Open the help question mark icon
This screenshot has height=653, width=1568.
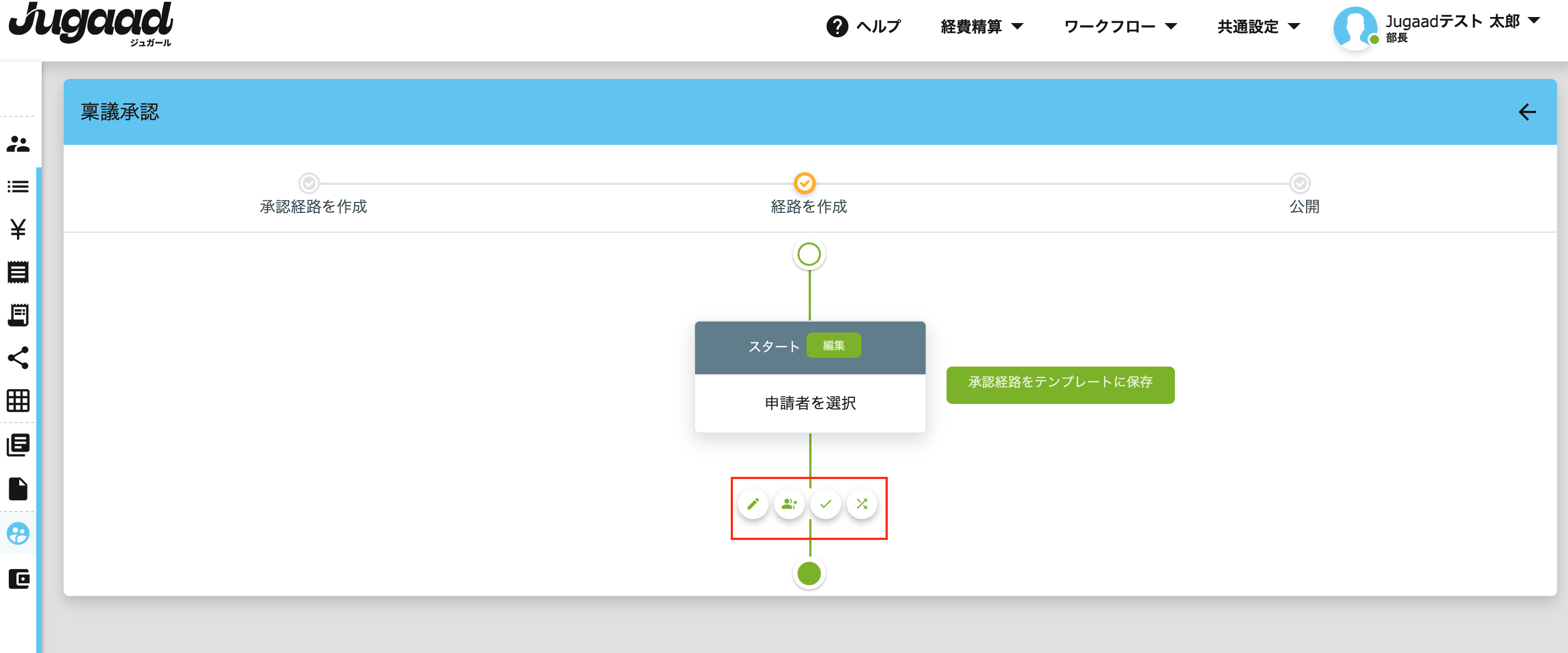pyautogui.click(x=837, y=26)
